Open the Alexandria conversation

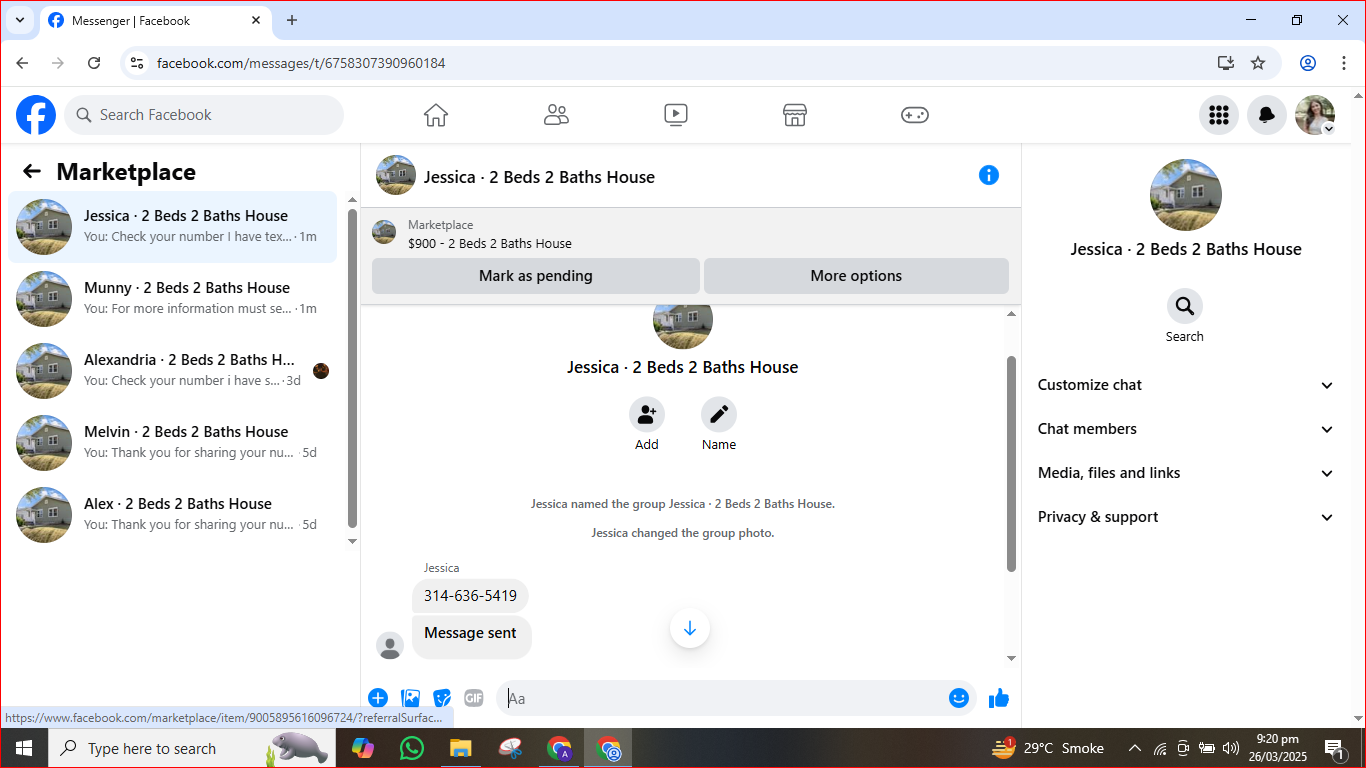click(x=172, y=371)
